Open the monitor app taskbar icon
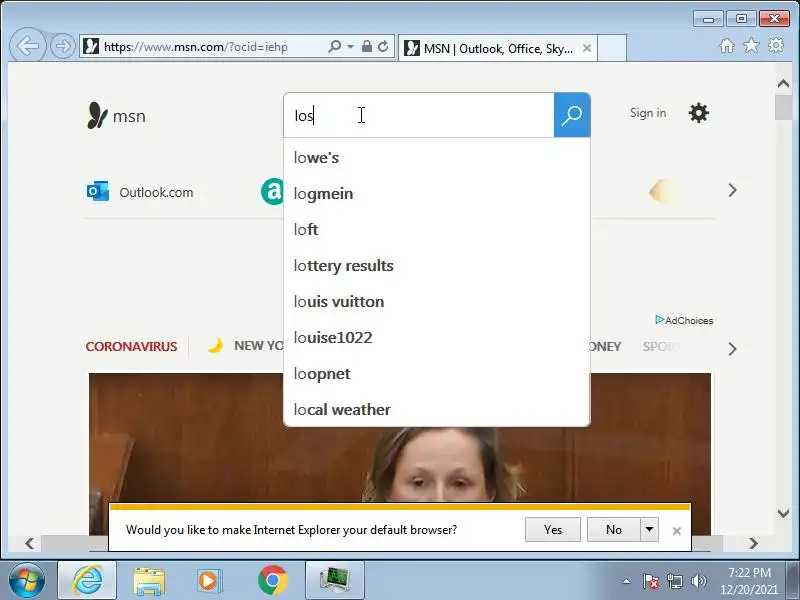Viewport: 800px width, 600px height. coord(335,581)
